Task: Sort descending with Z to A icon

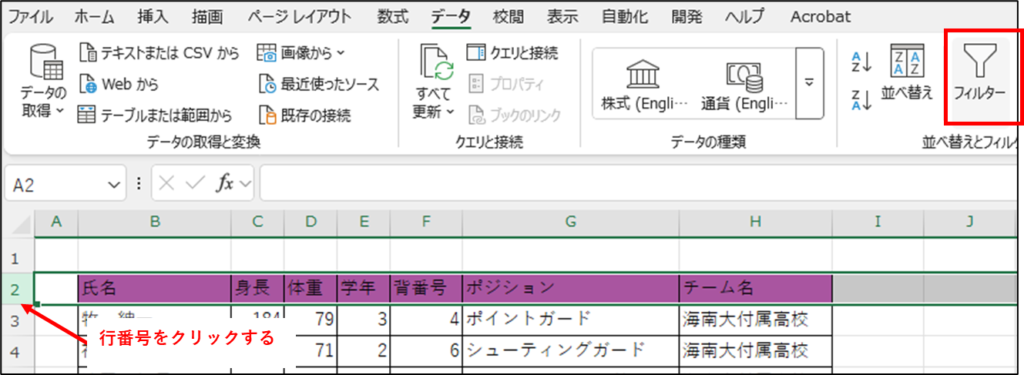Action: (x=862, y=100)
